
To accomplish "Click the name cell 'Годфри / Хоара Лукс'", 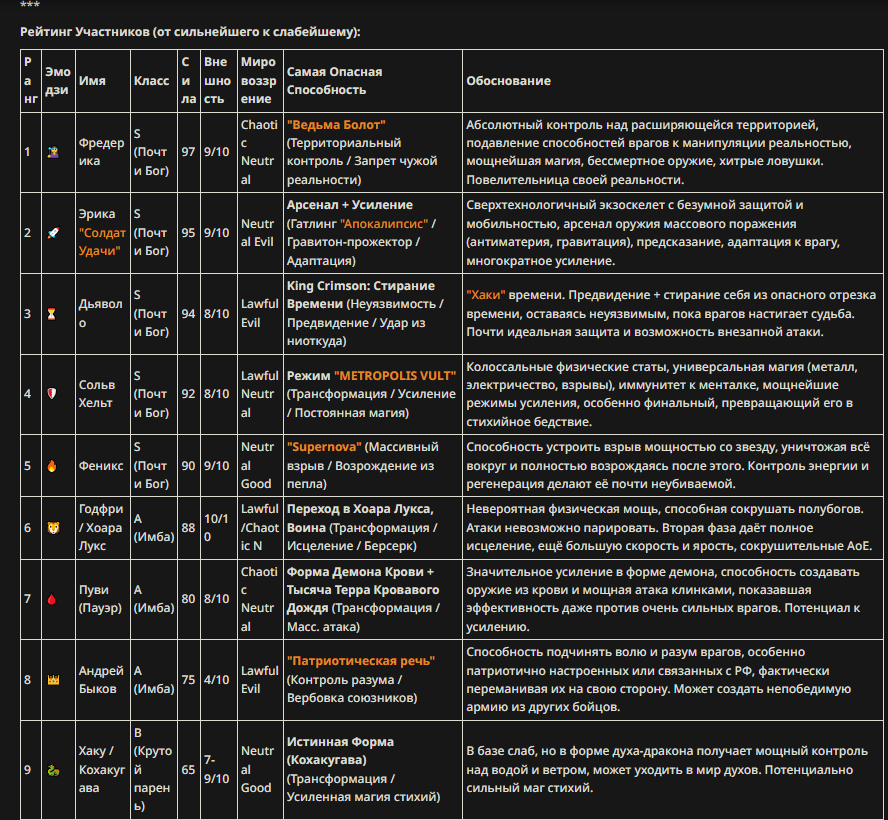I will coord(101,527).
